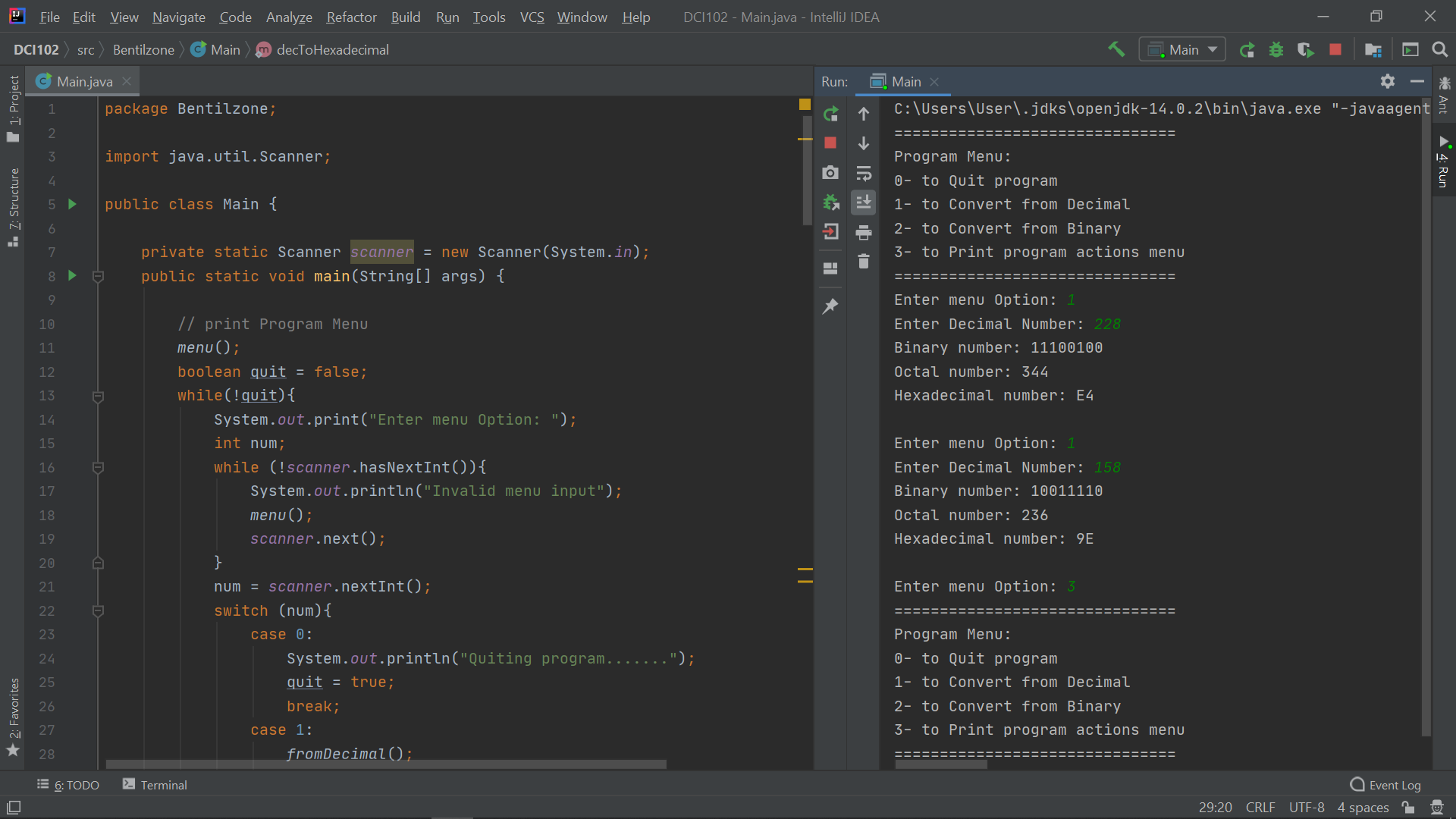This screenshot has width=1456, height=819.
Task: Click the Clear All trash icon
Action: tap(864, 262)
